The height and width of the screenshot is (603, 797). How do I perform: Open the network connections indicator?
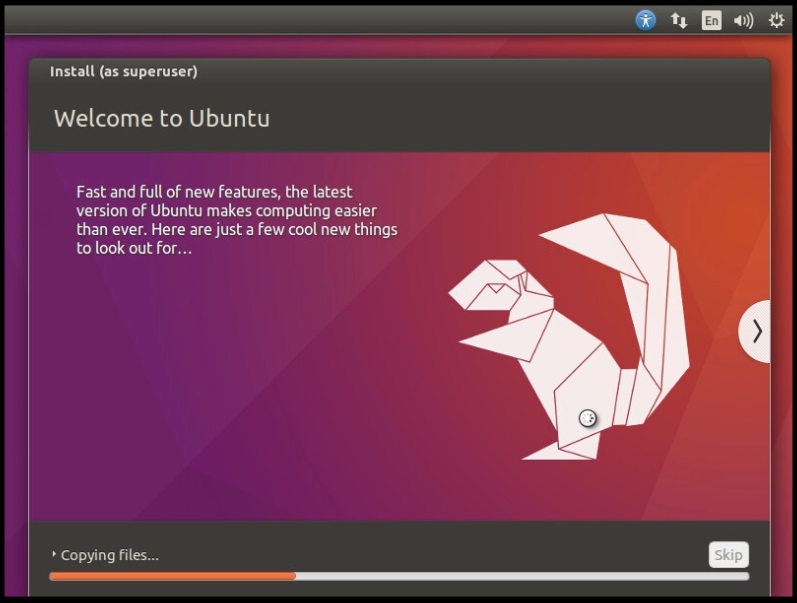(679, 20)
